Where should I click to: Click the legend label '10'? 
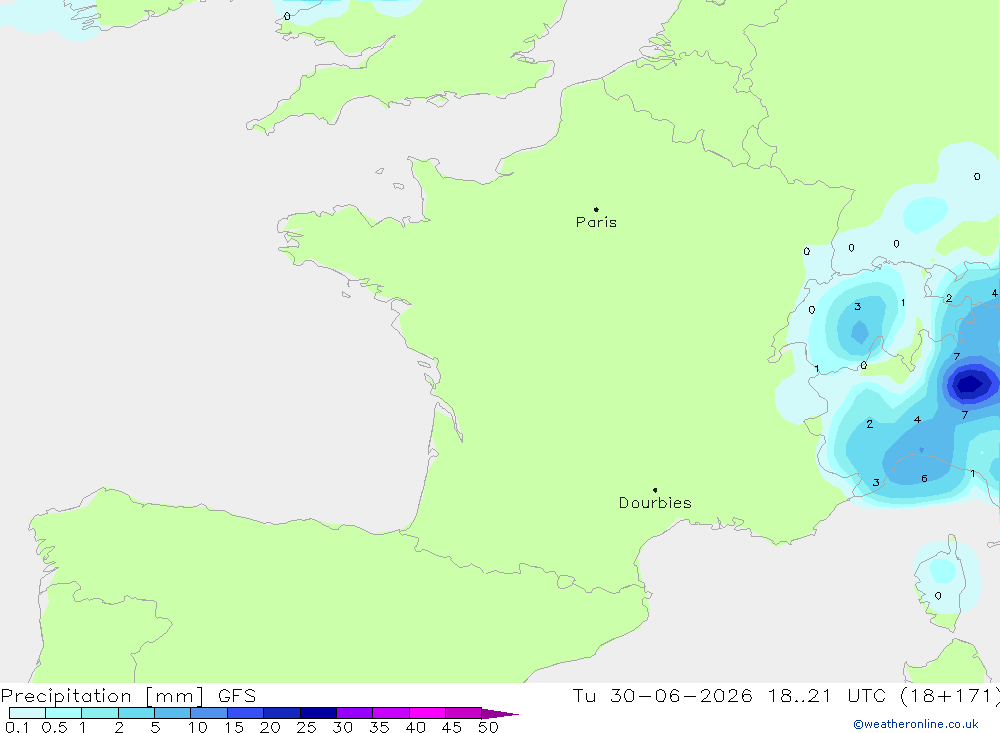coord(198,727)
